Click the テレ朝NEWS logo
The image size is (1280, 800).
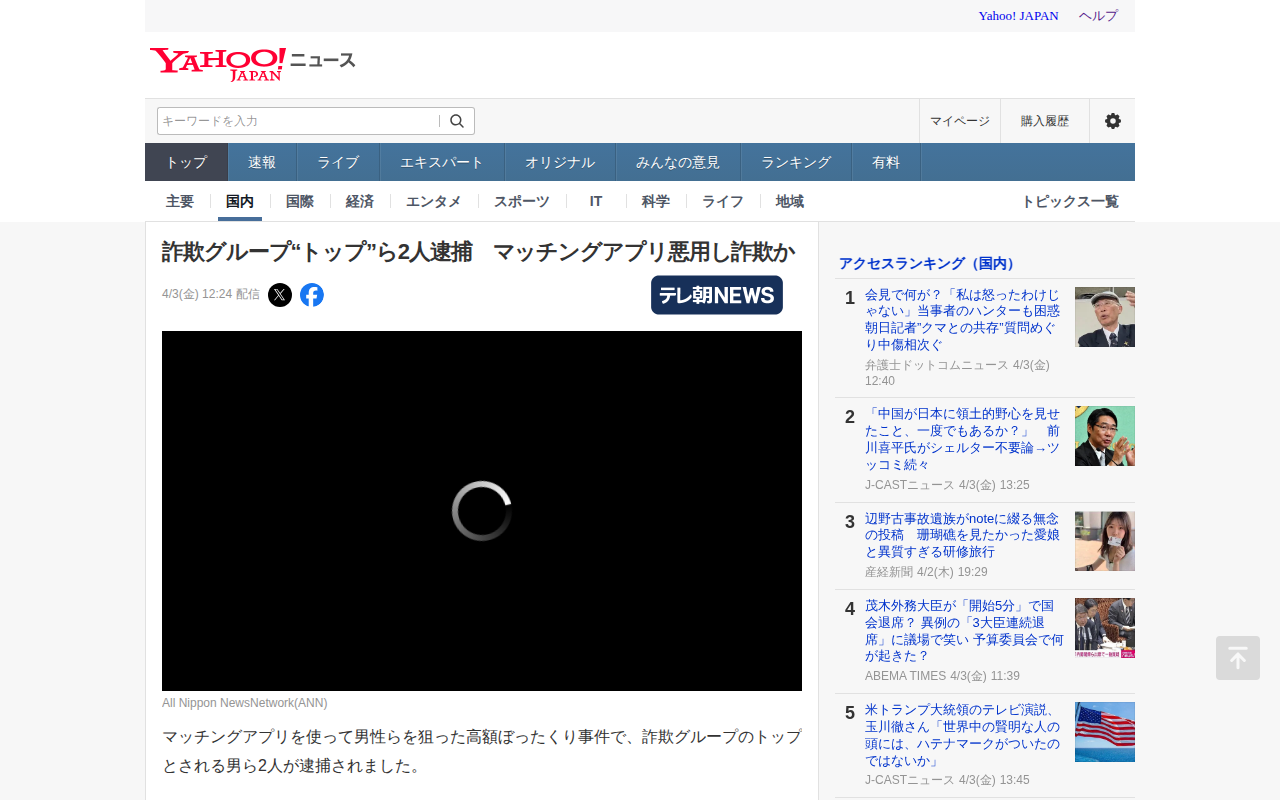point(716,295)
